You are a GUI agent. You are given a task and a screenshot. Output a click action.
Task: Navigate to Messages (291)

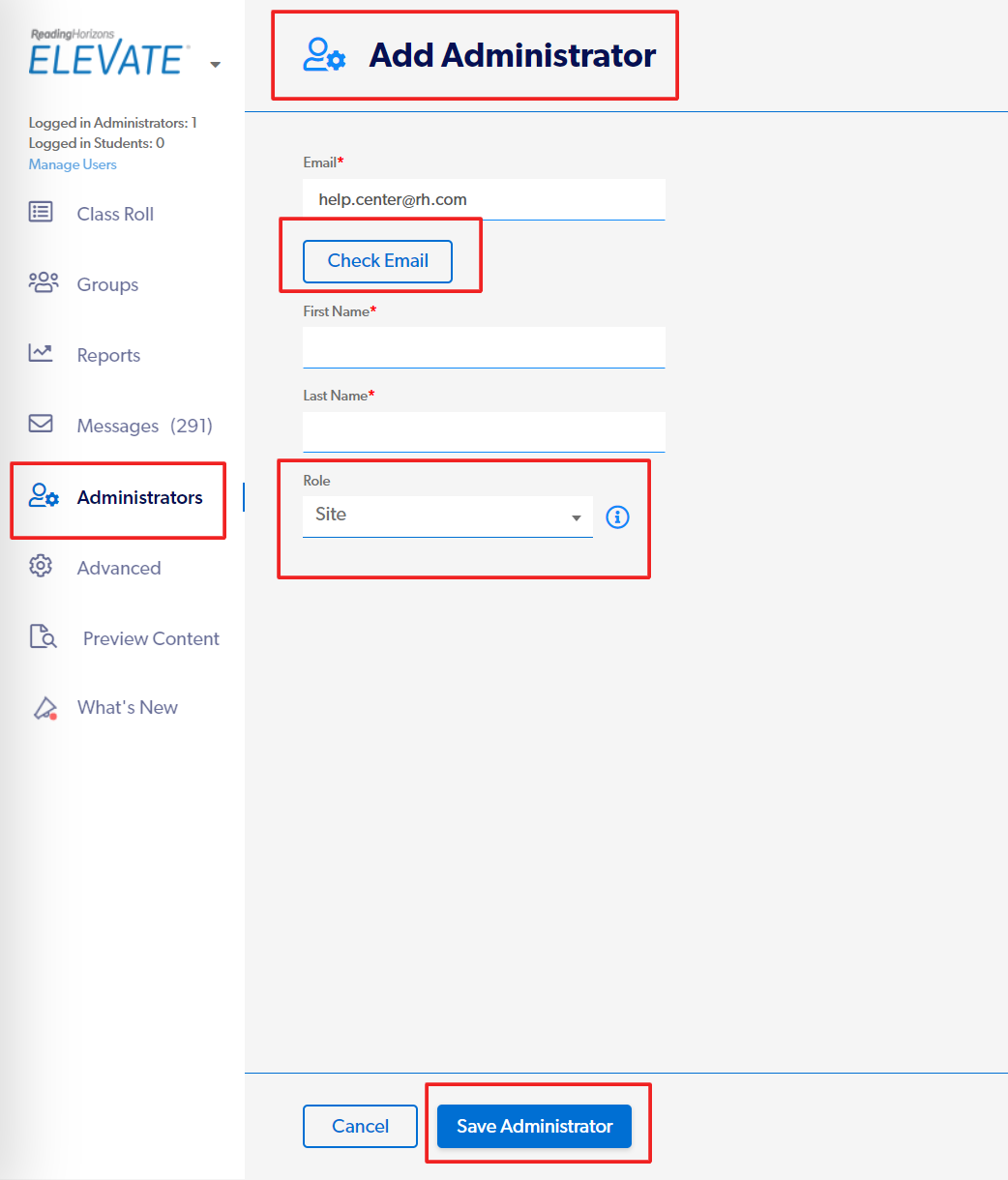tap(145, 425)
